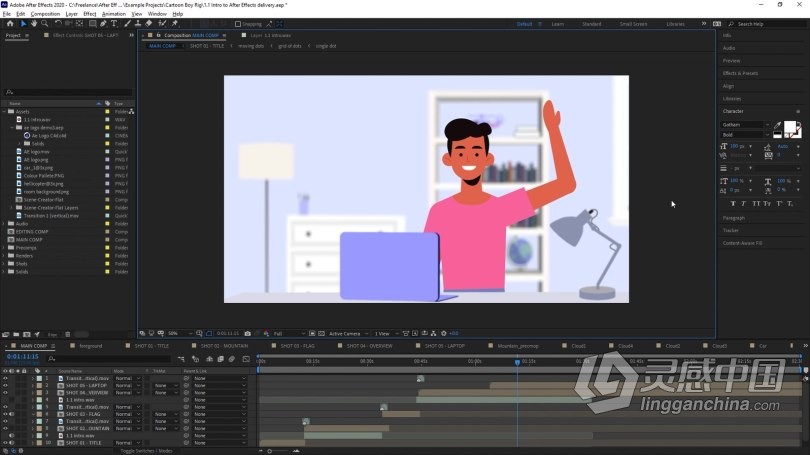Select the Type tool
The height and width of the screenshot is (455, 810).
coord(114,24)
